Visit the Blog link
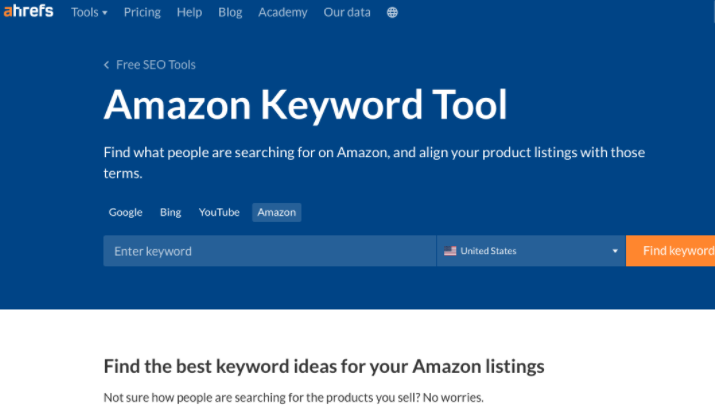The width and height of the screenshot is (715, 408). click(x=230, y=12)
